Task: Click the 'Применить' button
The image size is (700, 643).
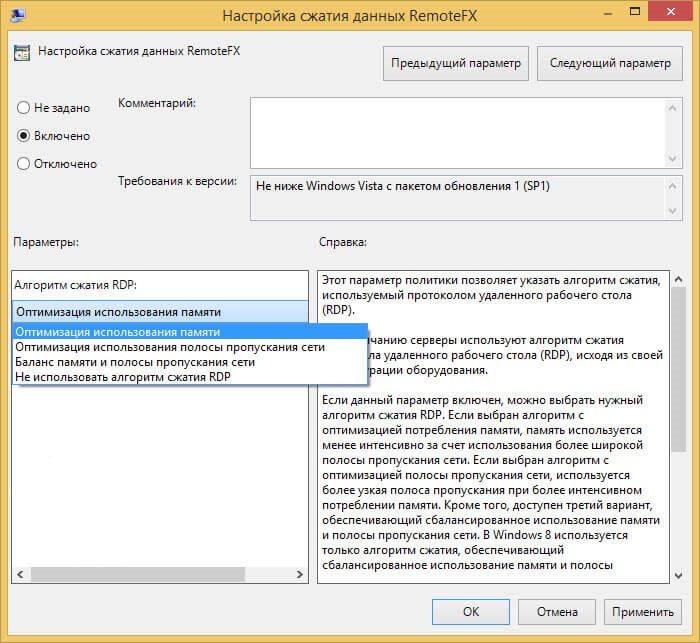Action: point(643,612)
